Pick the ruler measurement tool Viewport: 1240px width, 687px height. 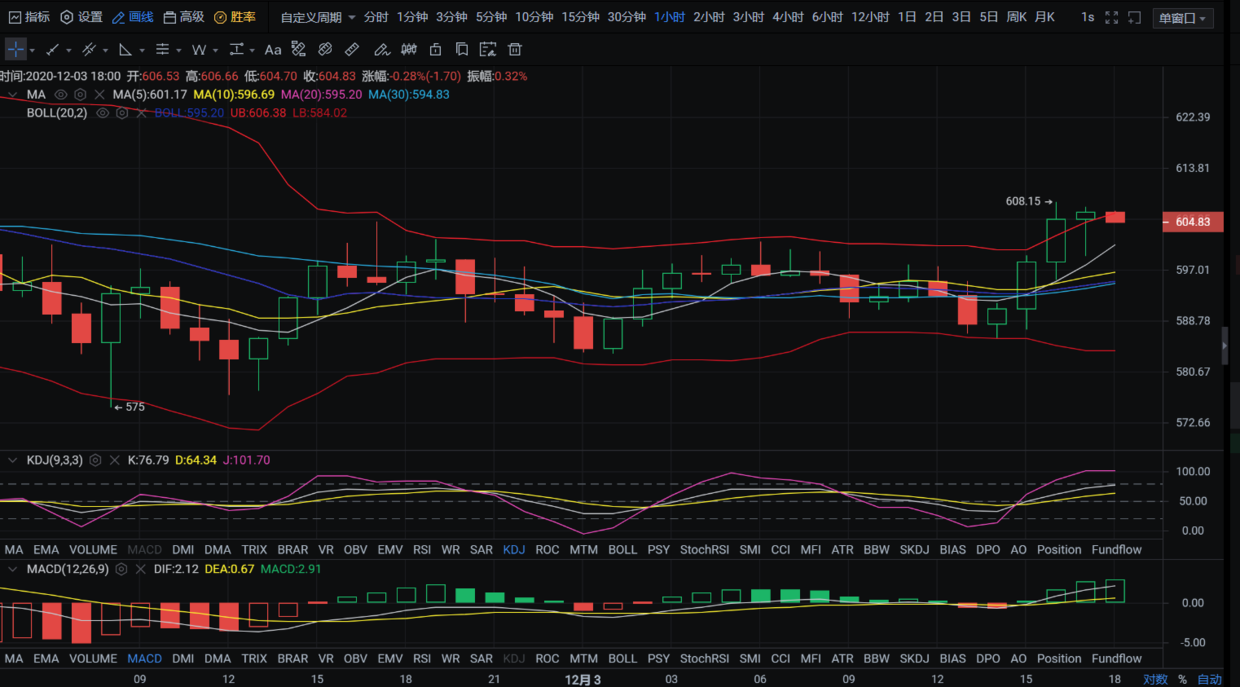tap(352, 50)
